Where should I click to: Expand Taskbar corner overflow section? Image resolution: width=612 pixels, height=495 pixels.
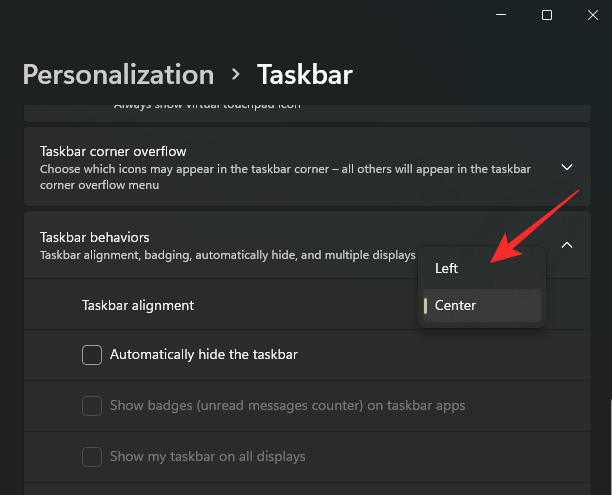point(567,167)
